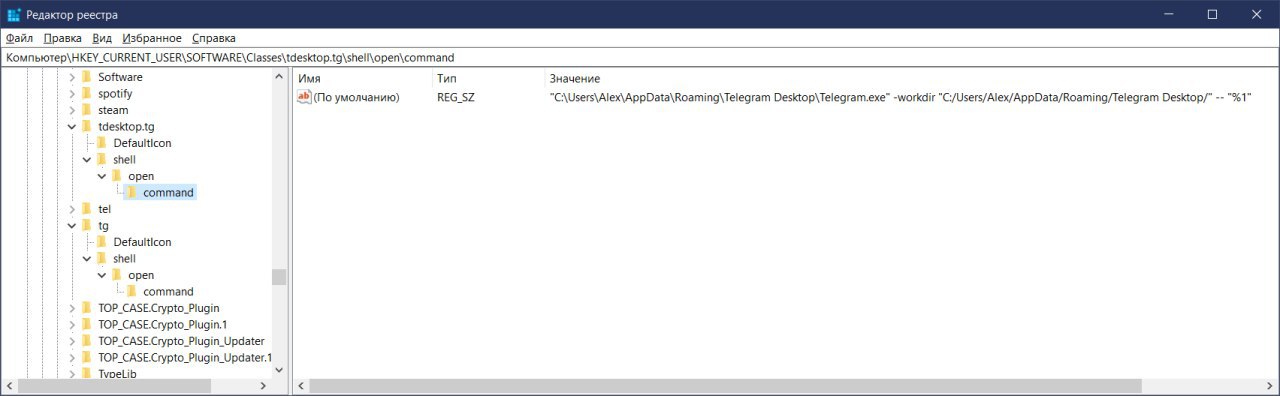Click the string value icon beside (По умолчанию)

[x=305, y=97]
